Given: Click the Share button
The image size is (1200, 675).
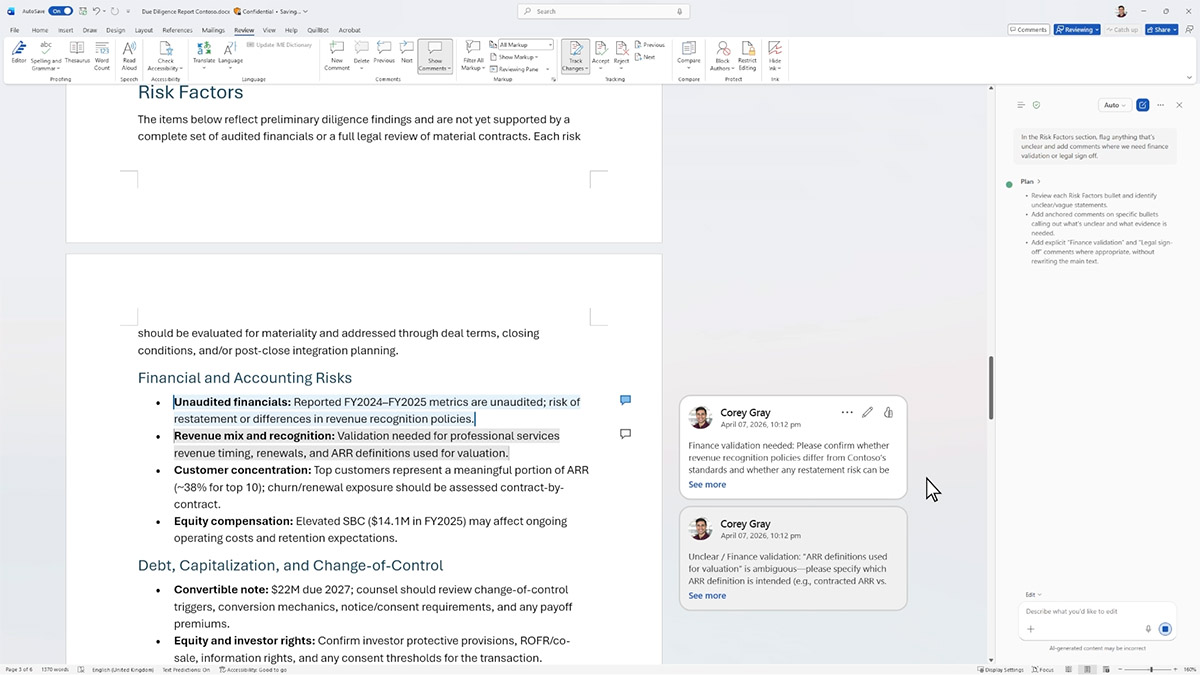Looking at the screenshot, I should pos(1161,30).
